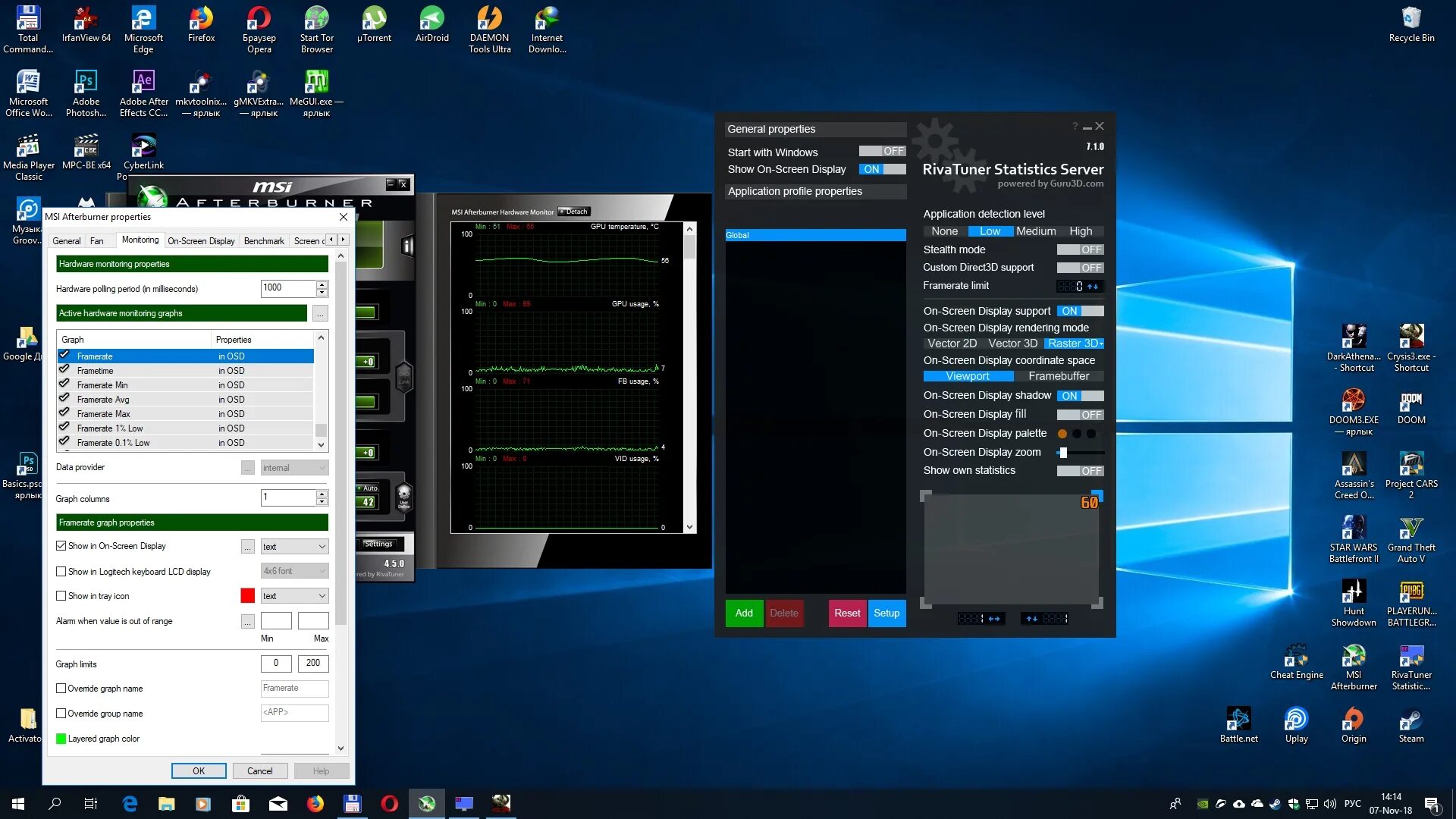Enable Override graph name checkbox
The width and height of the screenshot is (1456, 819).
[61, 689]
